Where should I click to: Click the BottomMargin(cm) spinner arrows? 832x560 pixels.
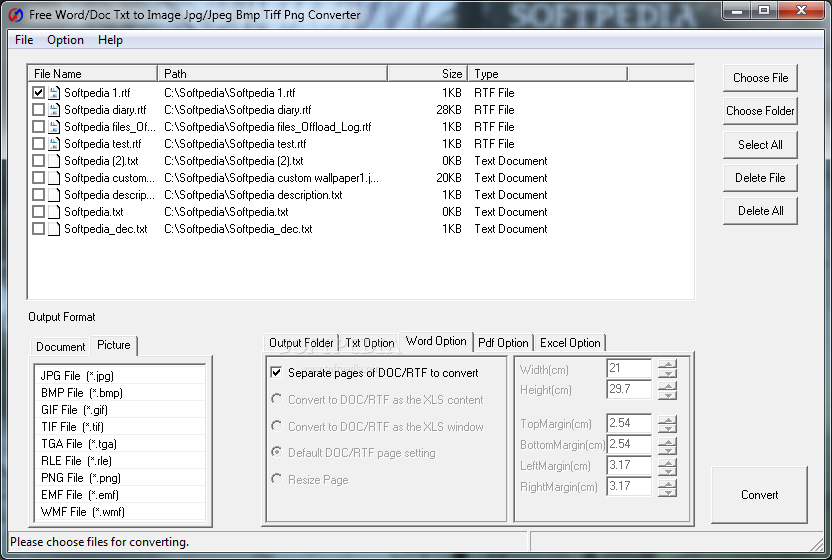(668, 445)
